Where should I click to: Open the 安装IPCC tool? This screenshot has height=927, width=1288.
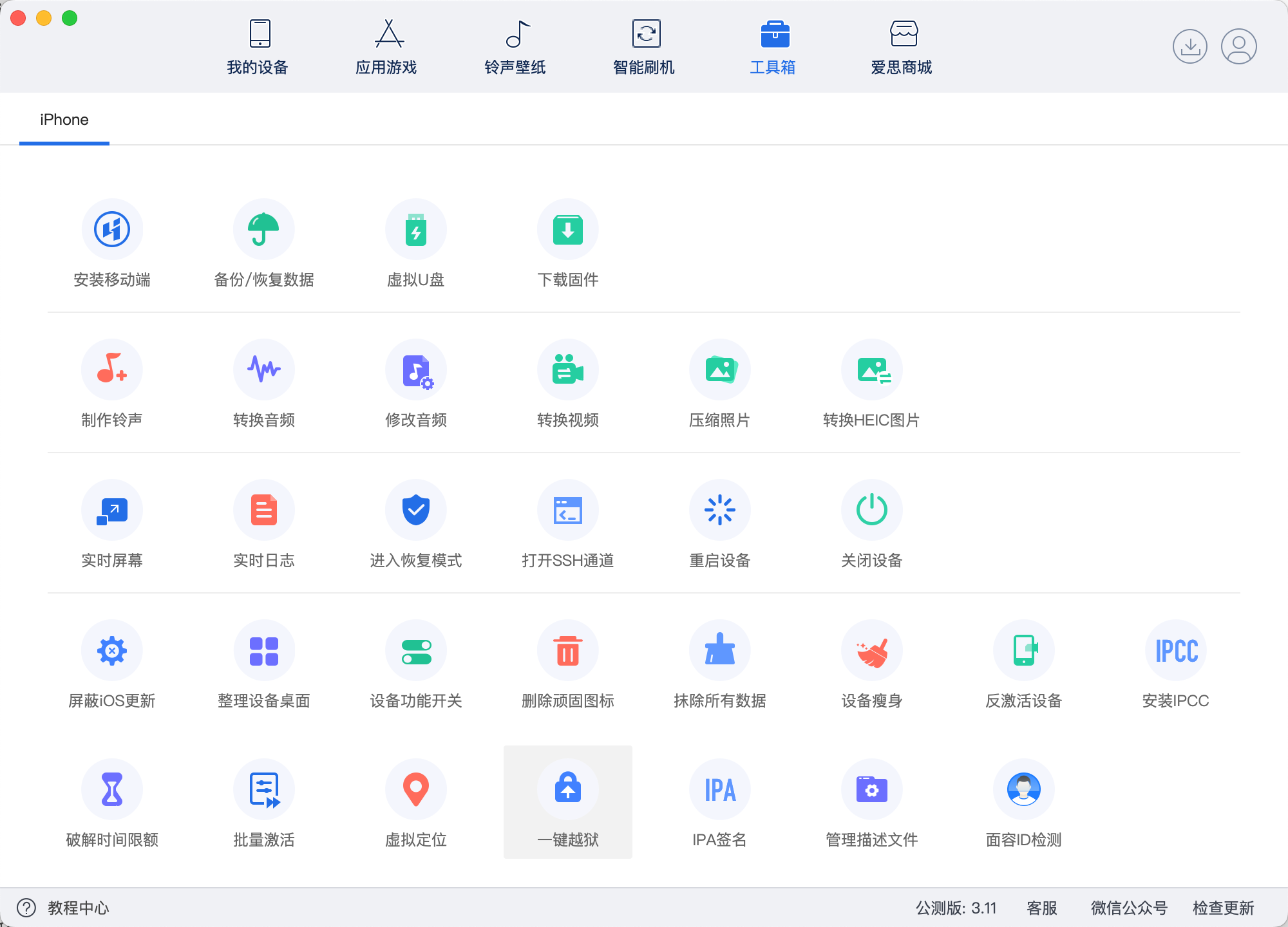[x=1176, y=664]
